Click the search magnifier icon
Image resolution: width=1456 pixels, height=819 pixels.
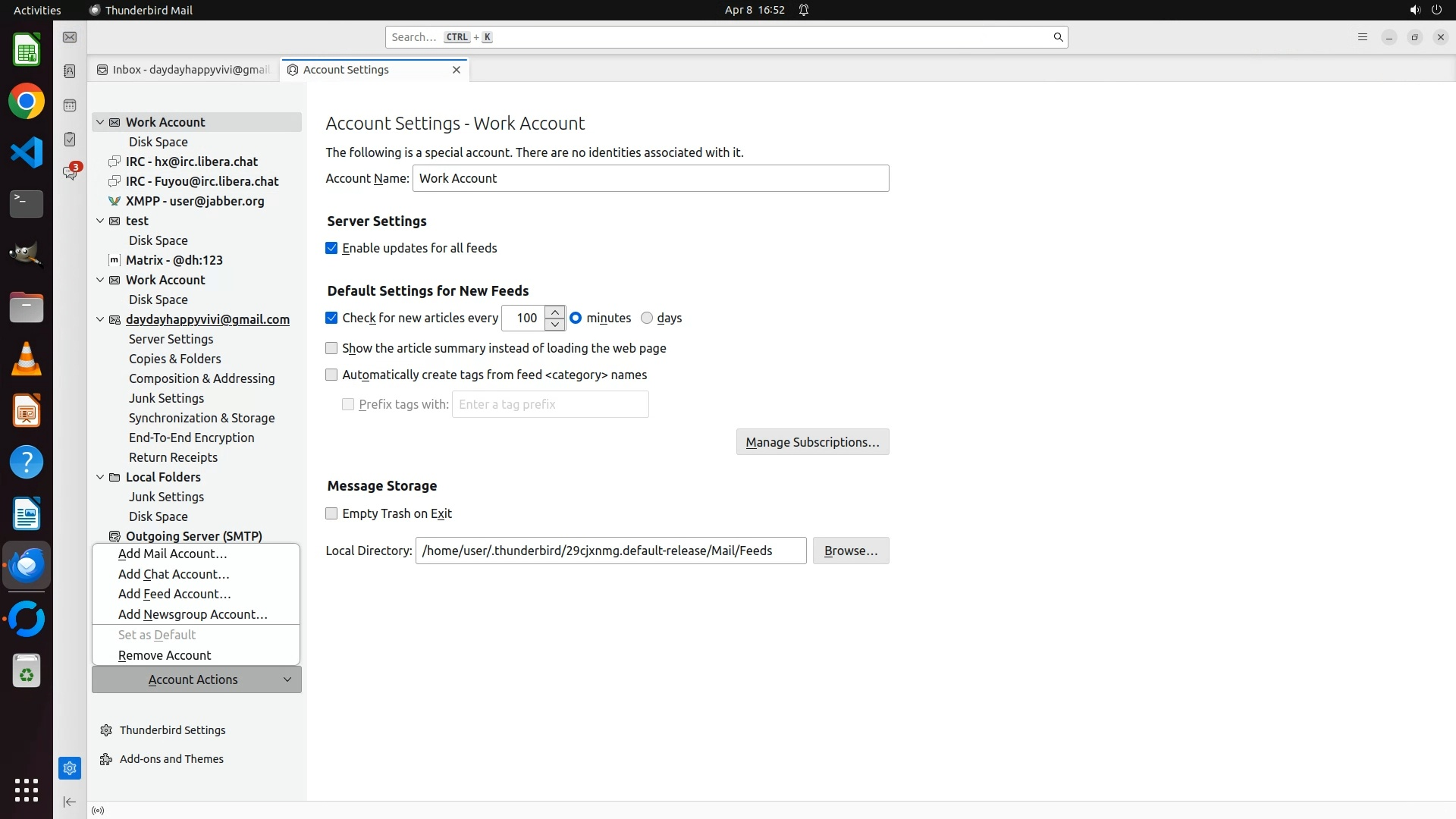(x=1058, y=37)
